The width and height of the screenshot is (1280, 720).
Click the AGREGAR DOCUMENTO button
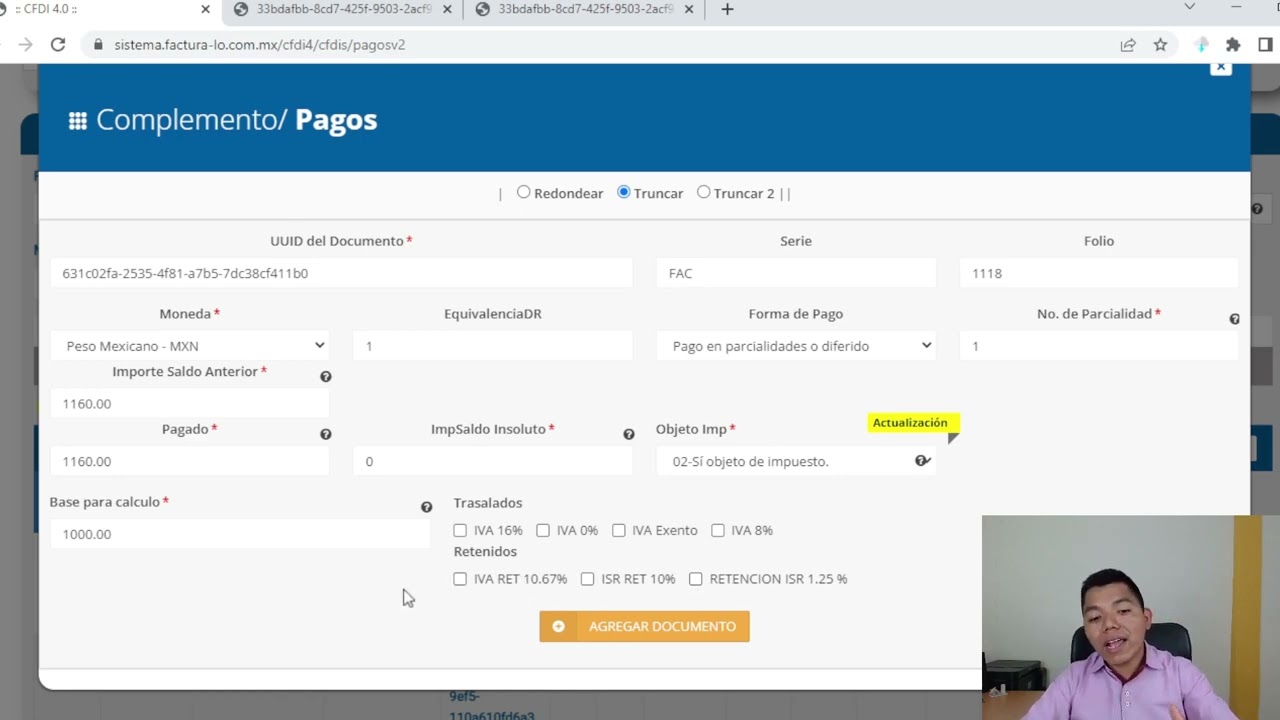[644, 627]
